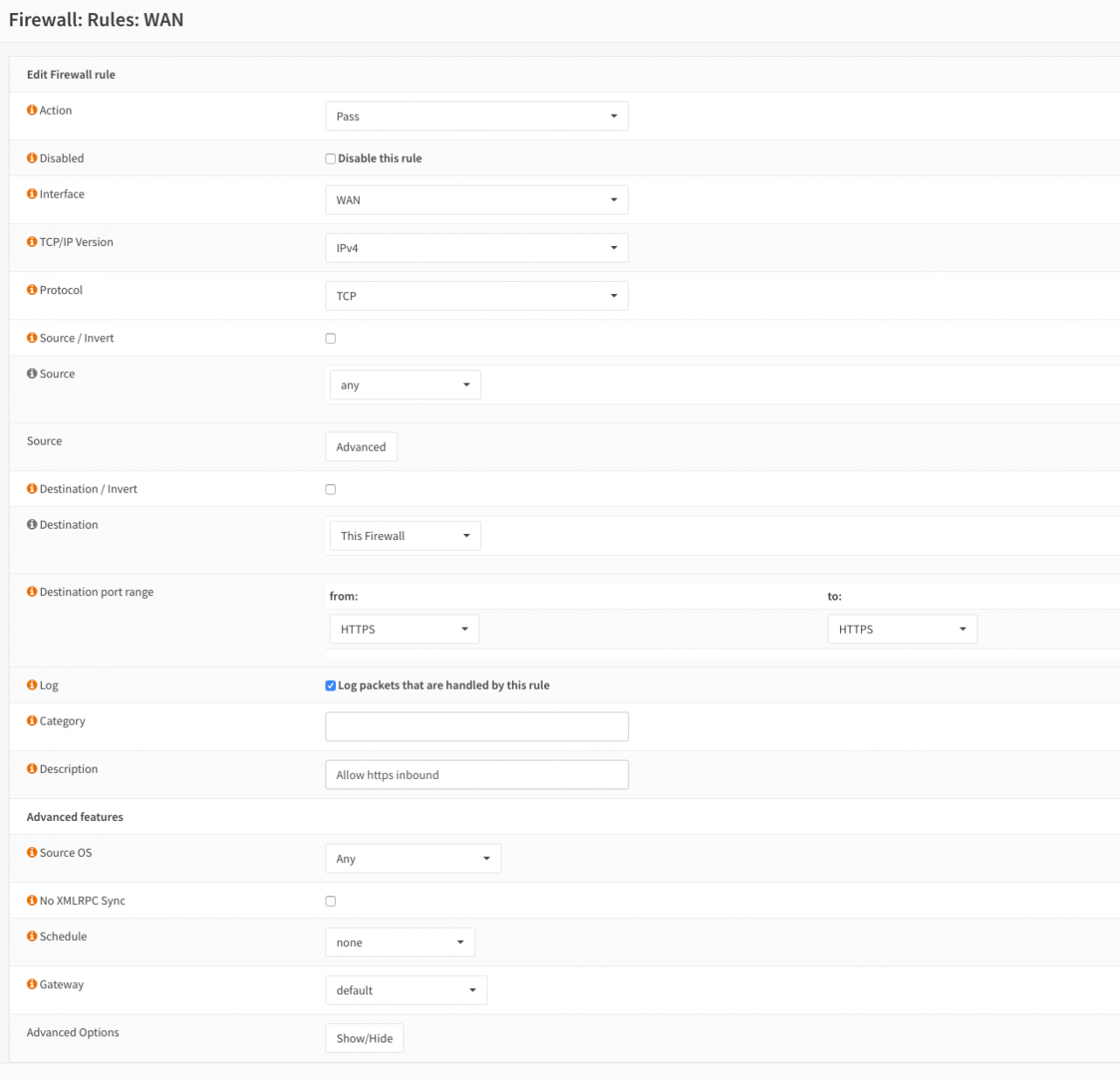Check the Disable this rule checkbox

[331, 159]
